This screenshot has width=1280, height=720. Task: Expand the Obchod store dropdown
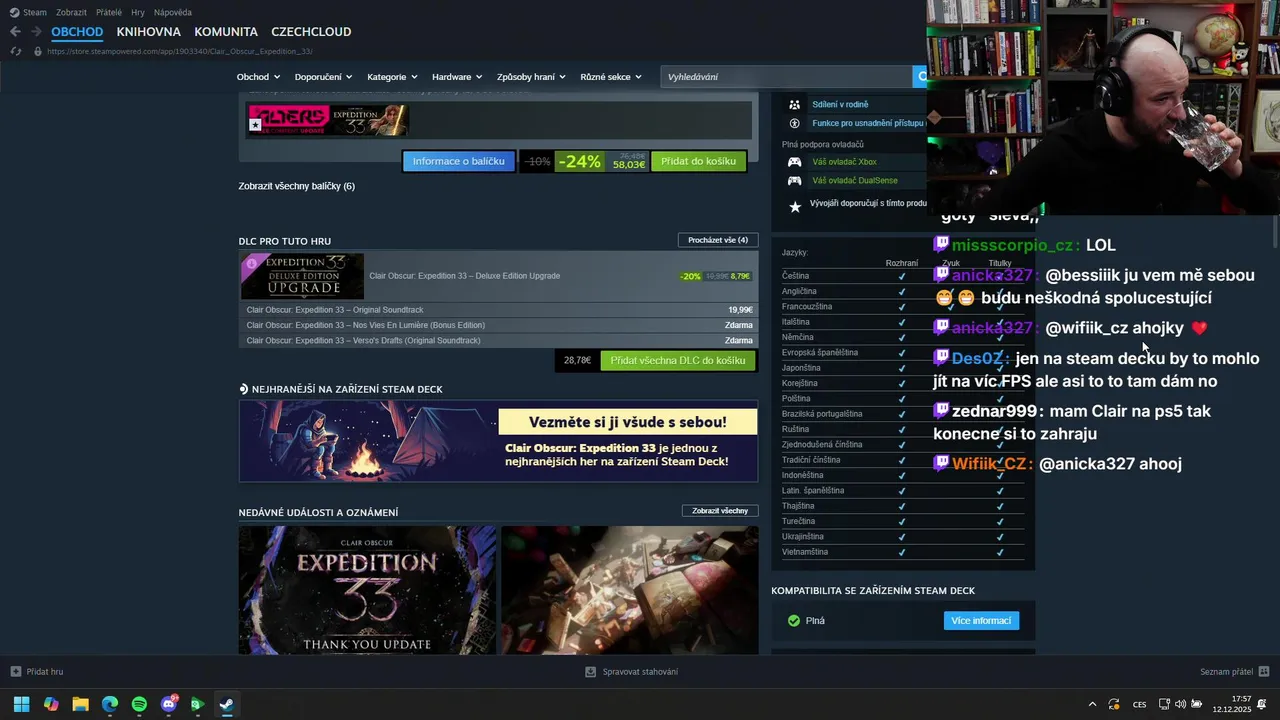coord(257,77)
